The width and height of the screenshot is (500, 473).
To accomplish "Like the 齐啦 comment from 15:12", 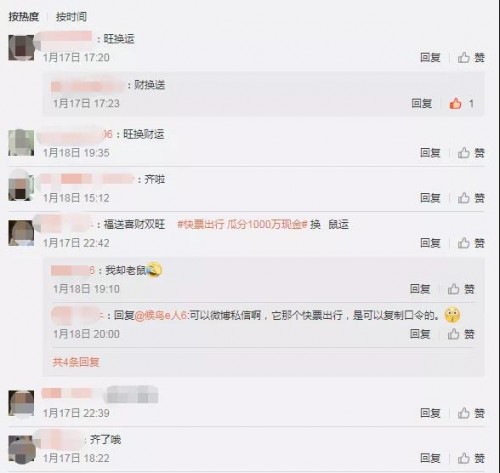I will [x=471, y=198].
